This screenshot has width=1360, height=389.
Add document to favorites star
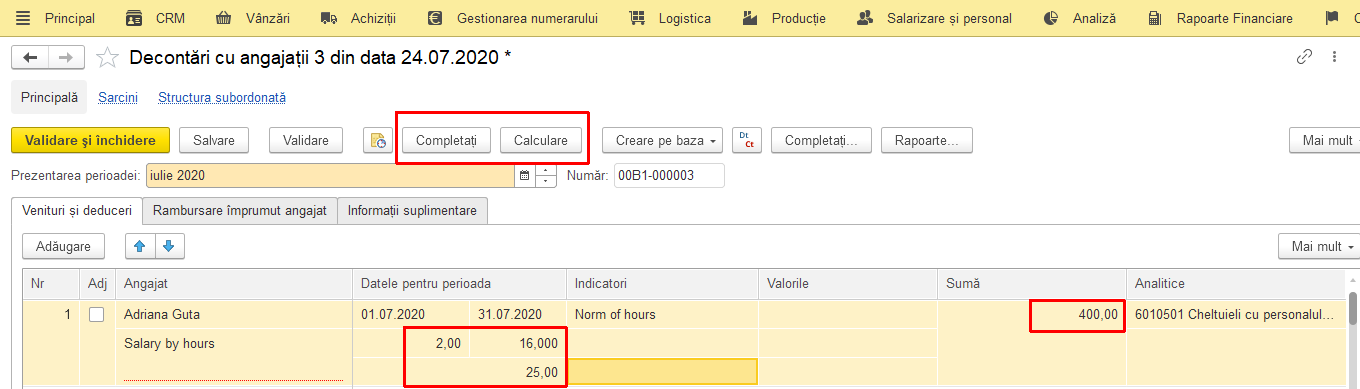(x=107, y=58)
